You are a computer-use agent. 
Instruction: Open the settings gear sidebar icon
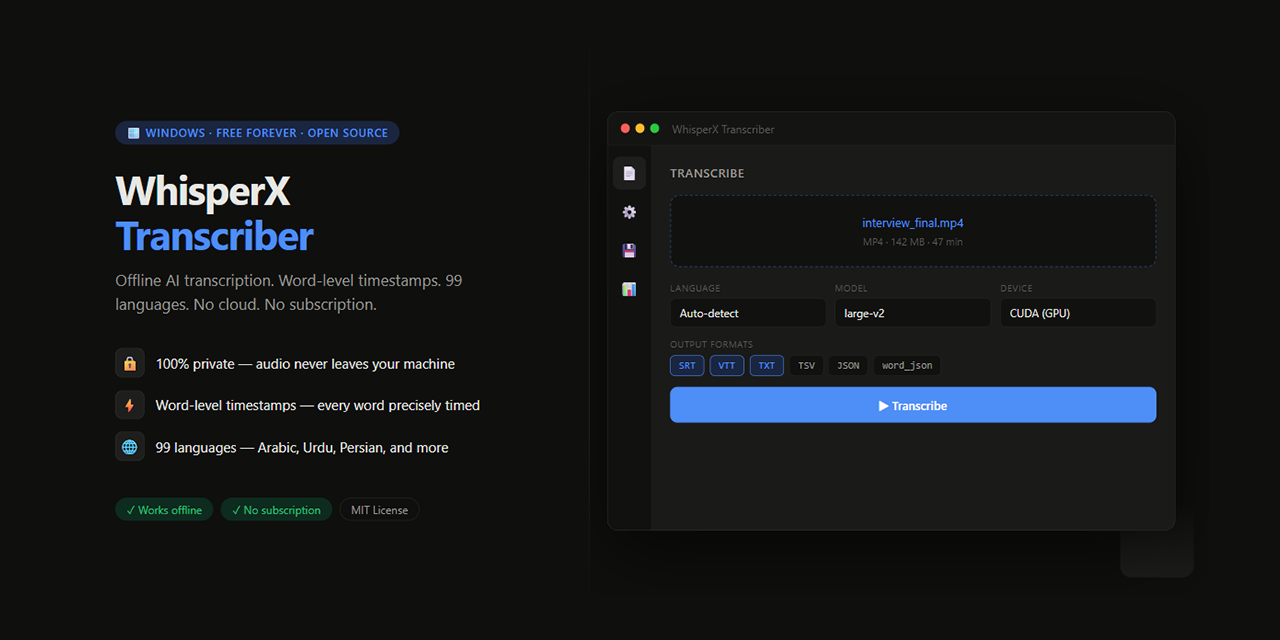point(629,212)
